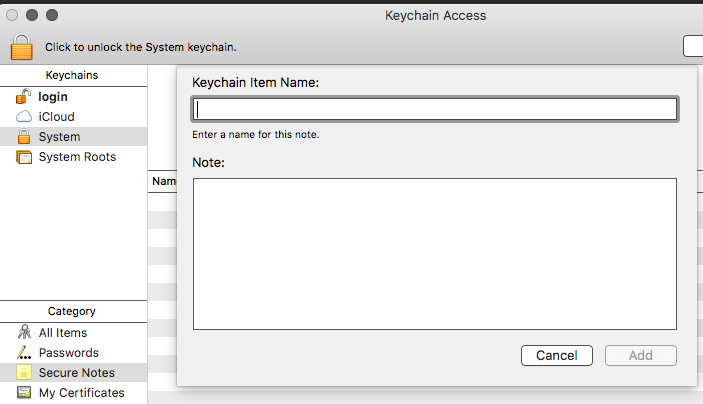Click the System keychain lock icon
Viewport: 703px width, 404px height.
[x=24, y=137]
